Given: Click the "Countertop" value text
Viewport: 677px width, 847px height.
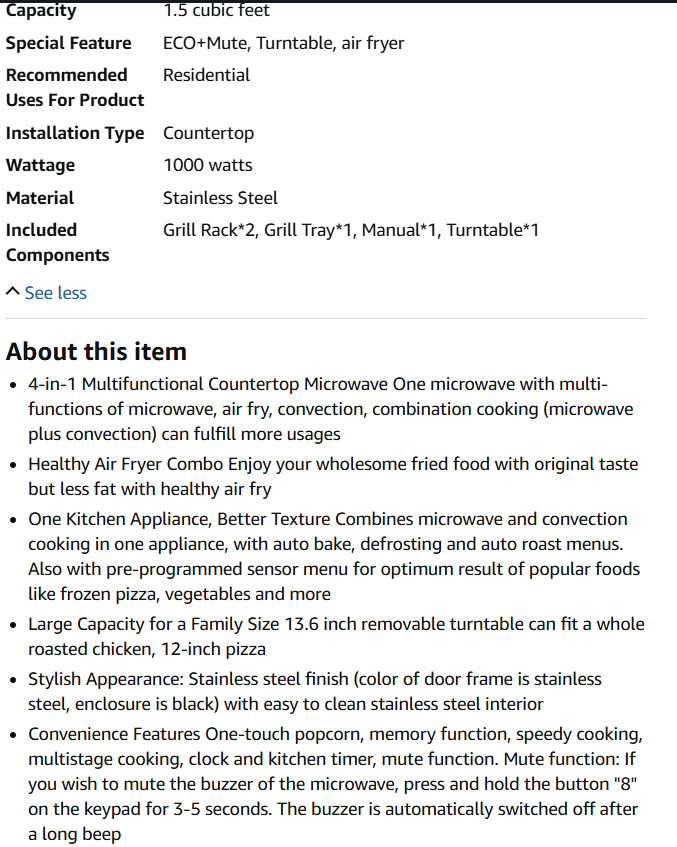Looking at the screenshot, I should tap(209, 133).
